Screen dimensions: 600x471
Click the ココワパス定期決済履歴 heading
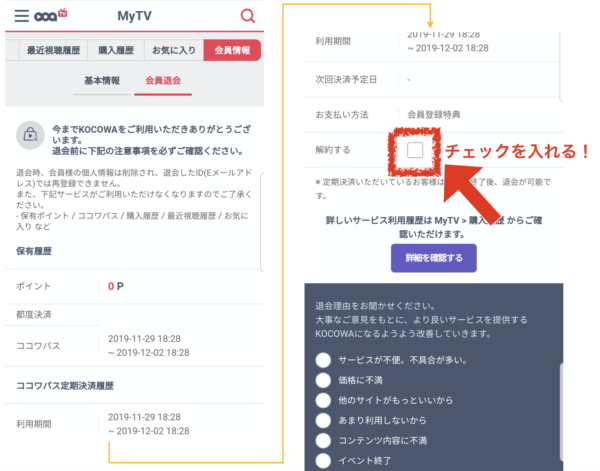click(65, 386)
